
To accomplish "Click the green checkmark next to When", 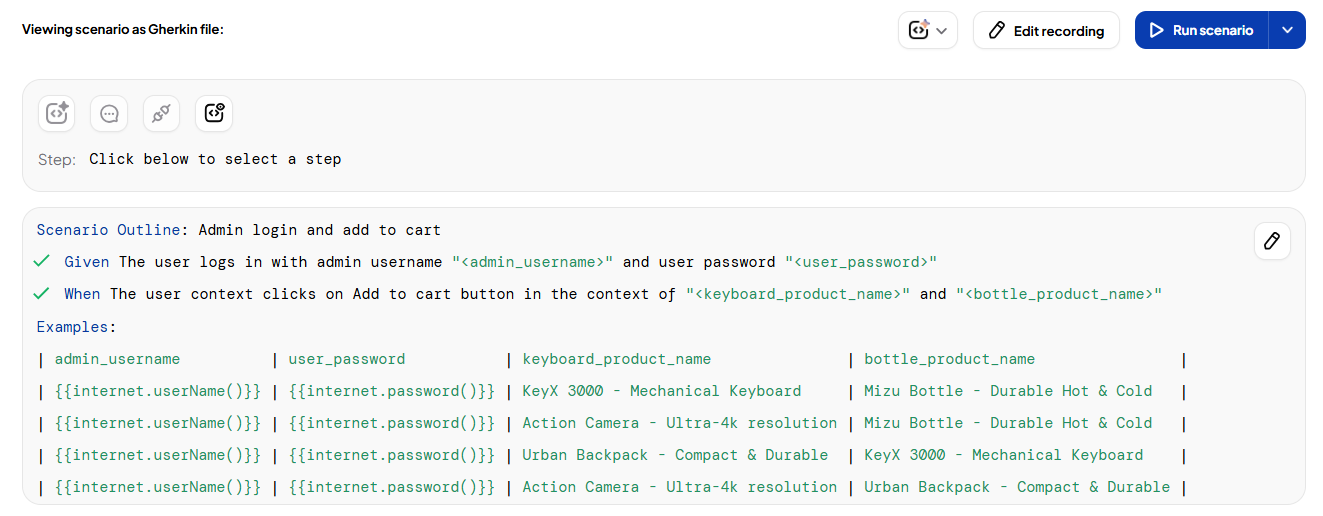I will (x=41, y=294).
